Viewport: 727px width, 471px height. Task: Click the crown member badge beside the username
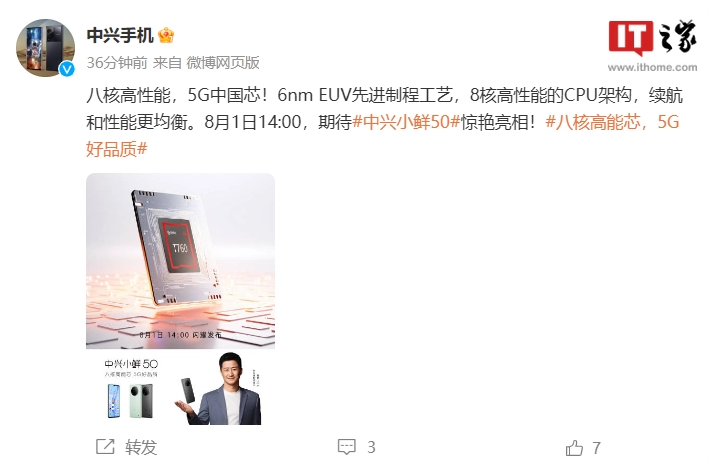pyautogui.click(x=166, y=35)
